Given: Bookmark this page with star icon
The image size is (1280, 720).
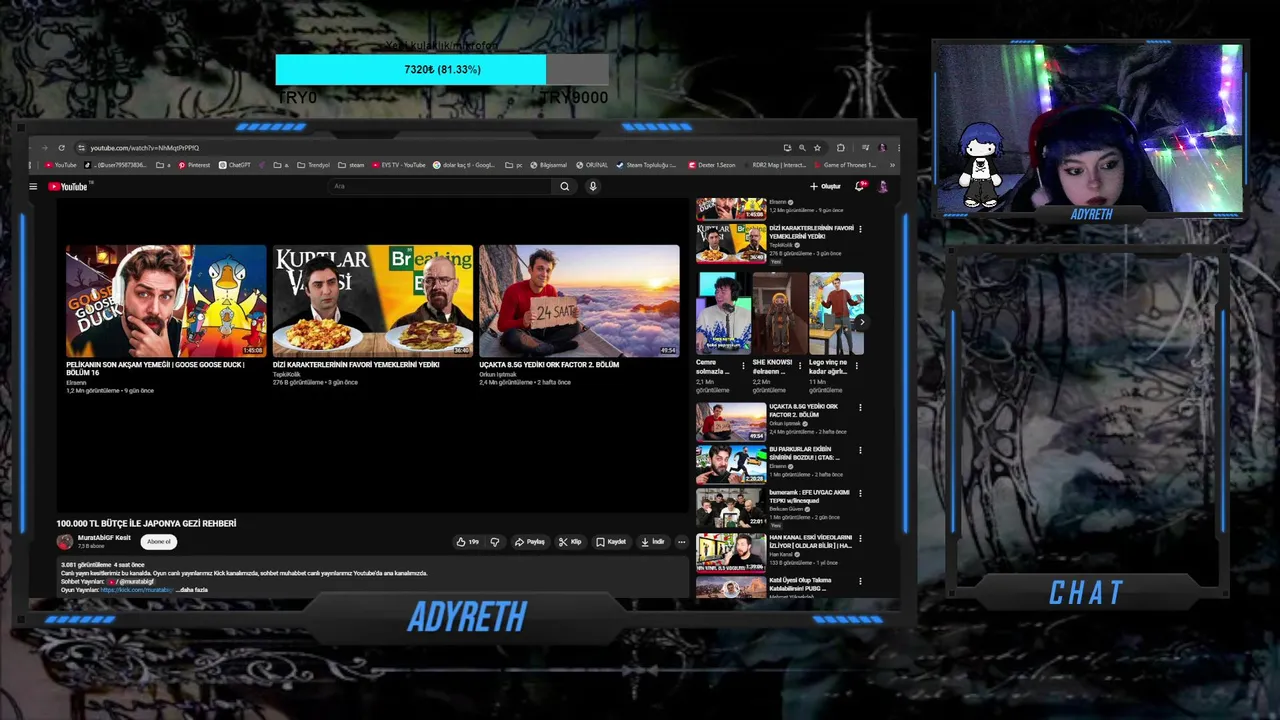Looking at the screenshot, I should tap(817, 148).
